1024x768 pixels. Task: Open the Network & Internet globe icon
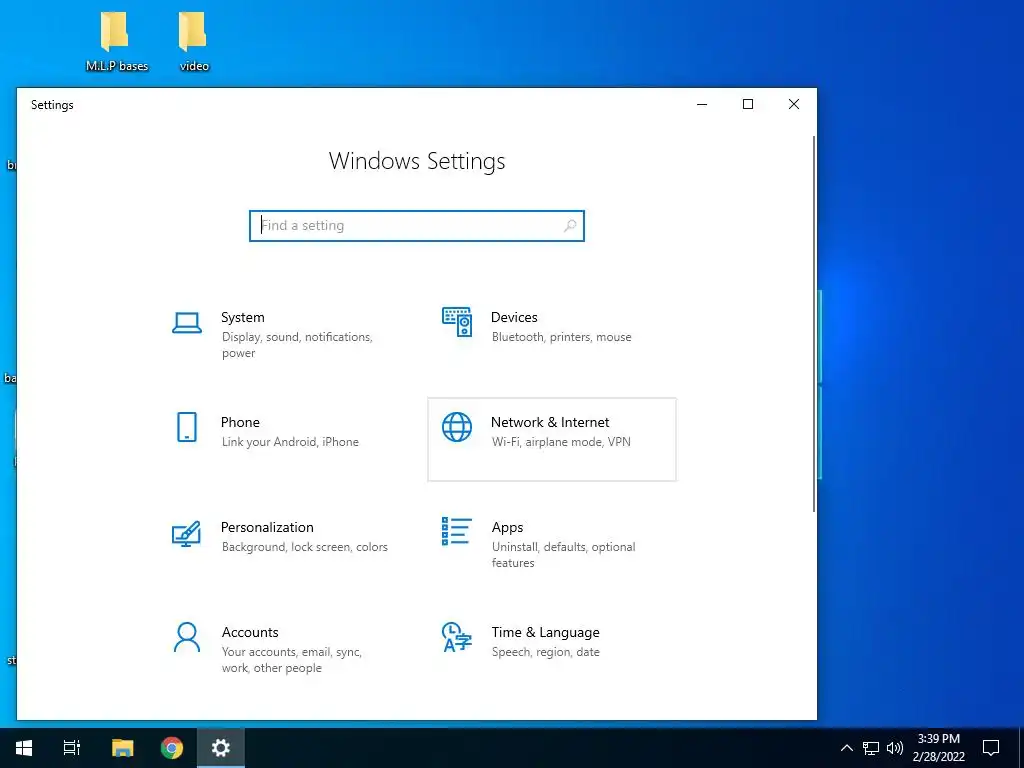(456, 427)
